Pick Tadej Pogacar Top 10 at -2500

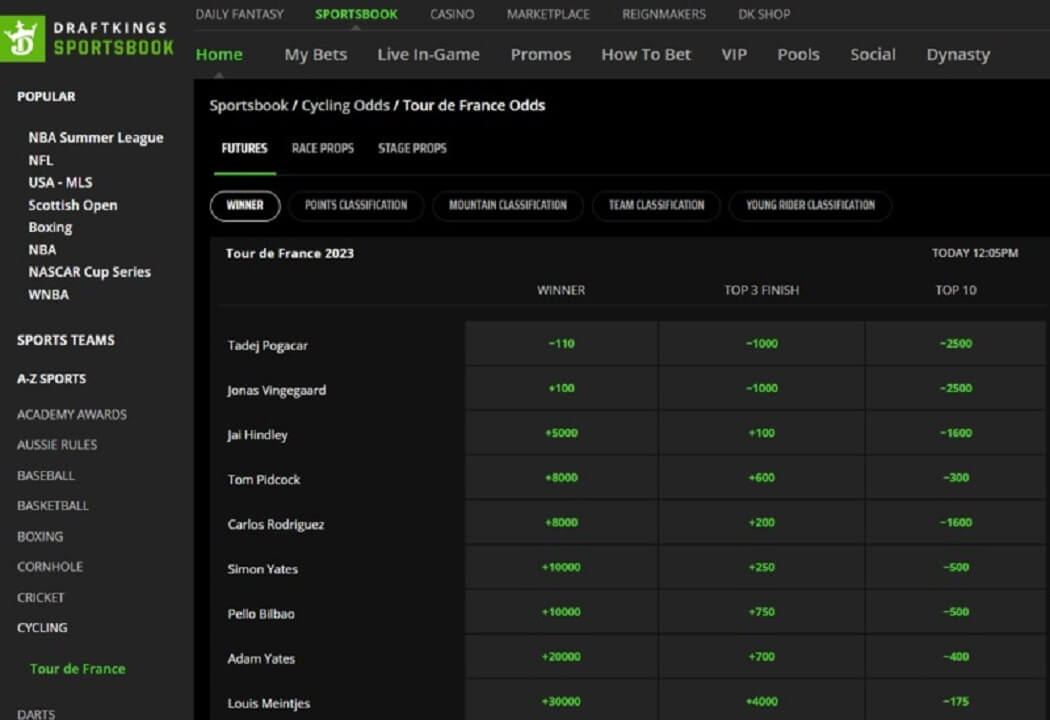point(956,344)
